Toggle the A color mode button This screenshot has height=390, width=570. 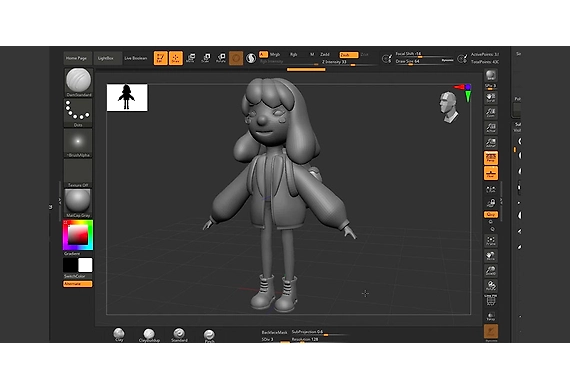263,55
